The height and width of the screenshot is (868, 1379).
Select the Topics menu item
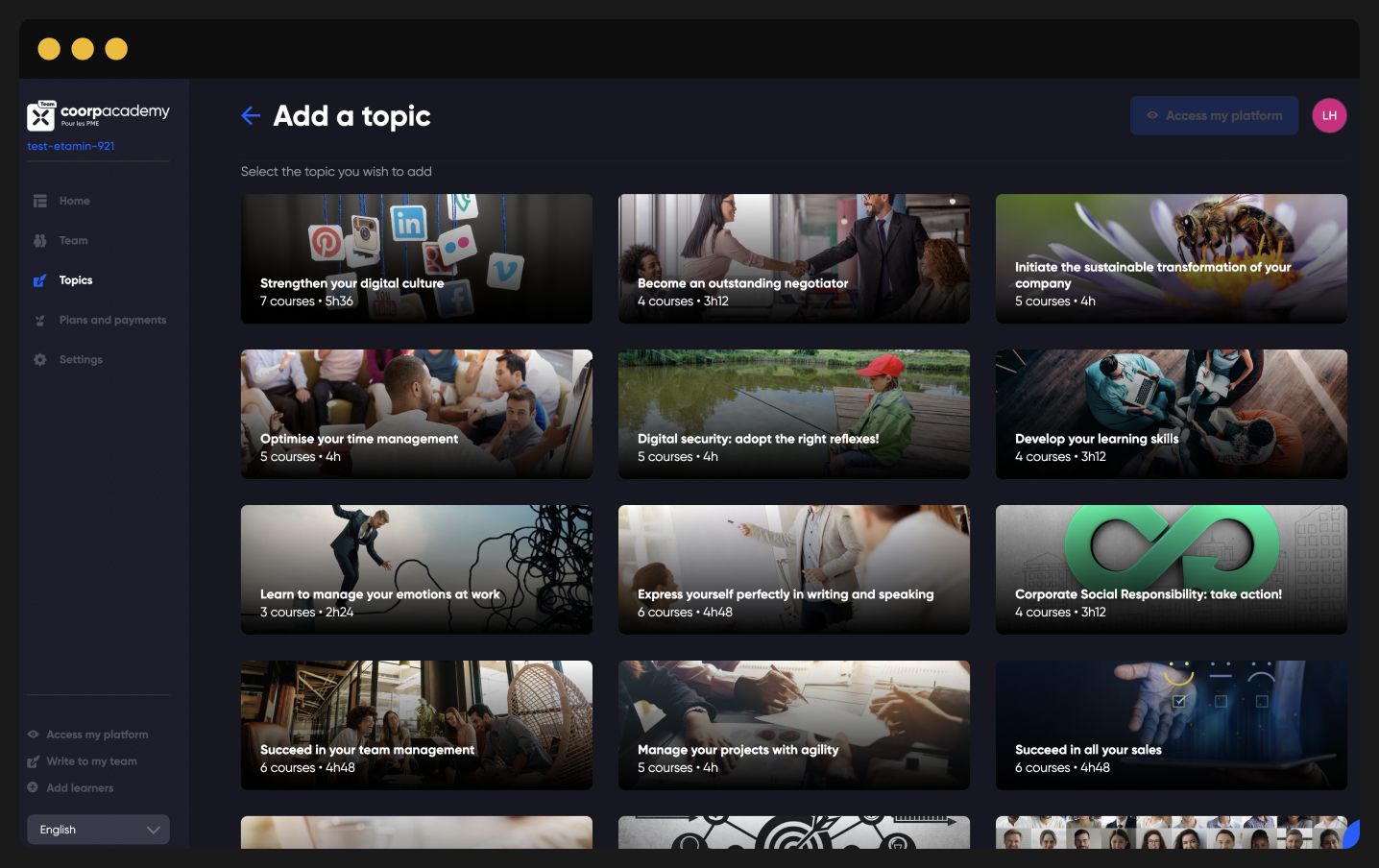(76, 280)
